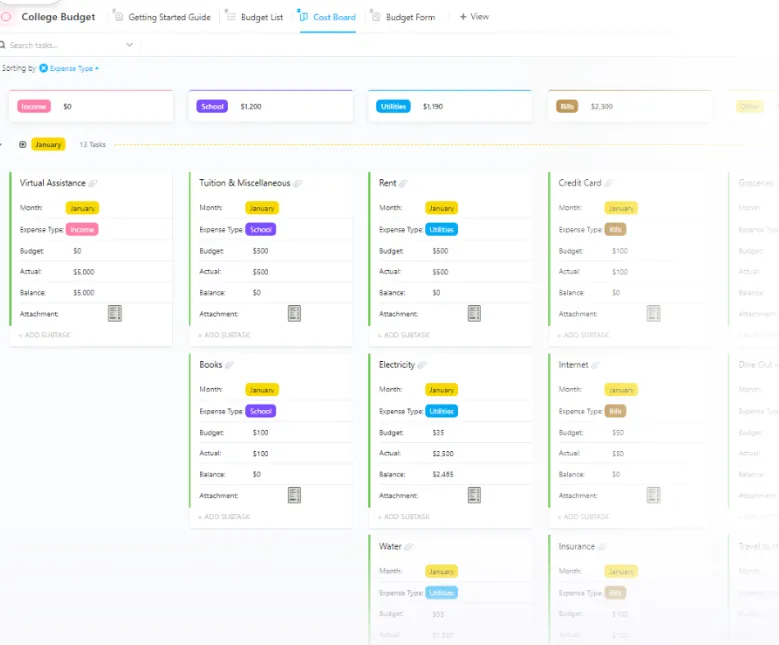Collapse the January task group
779x645 pixels.
point(22,145)
